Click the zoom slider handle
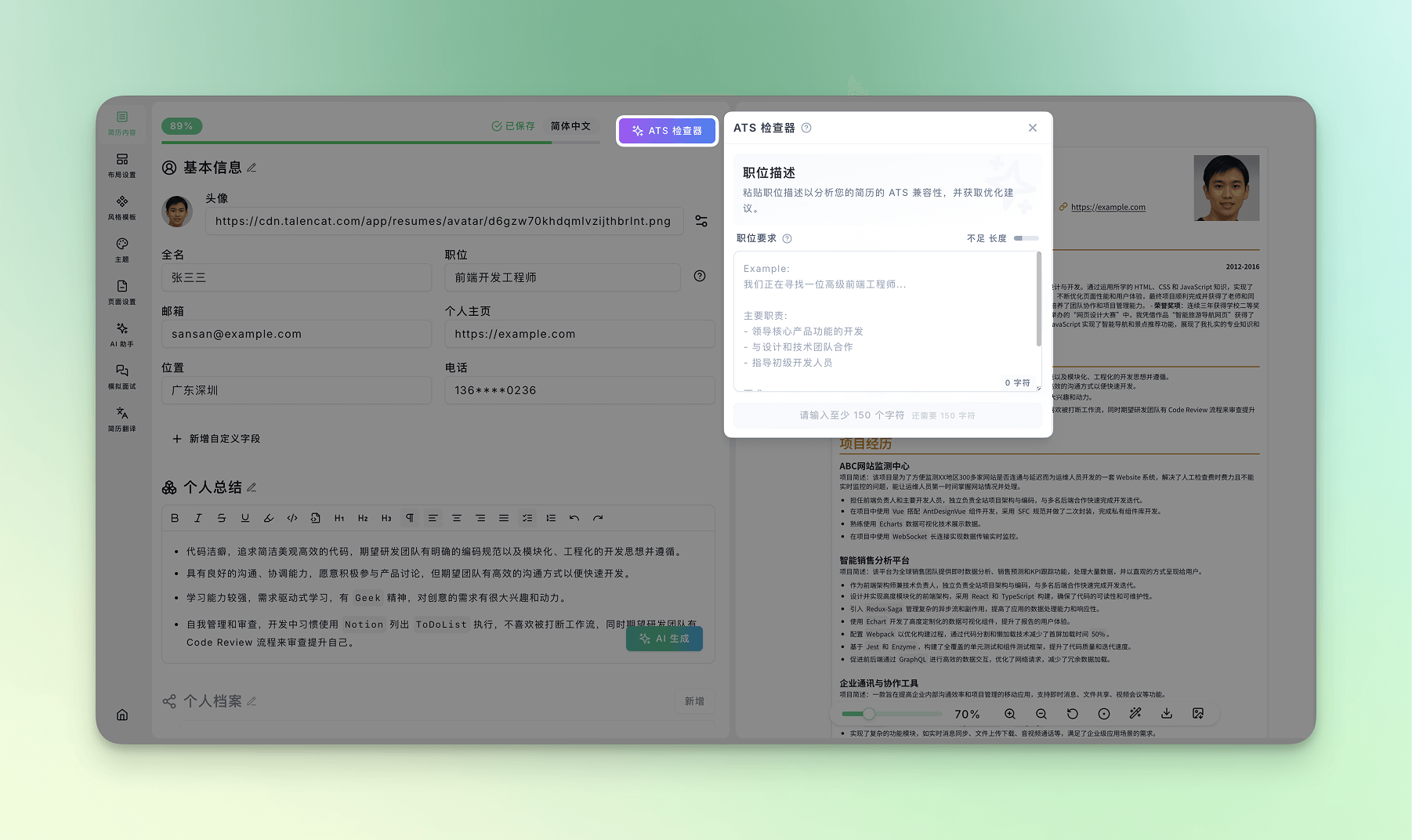This screenshot has height=840, width=1412. 869,714
